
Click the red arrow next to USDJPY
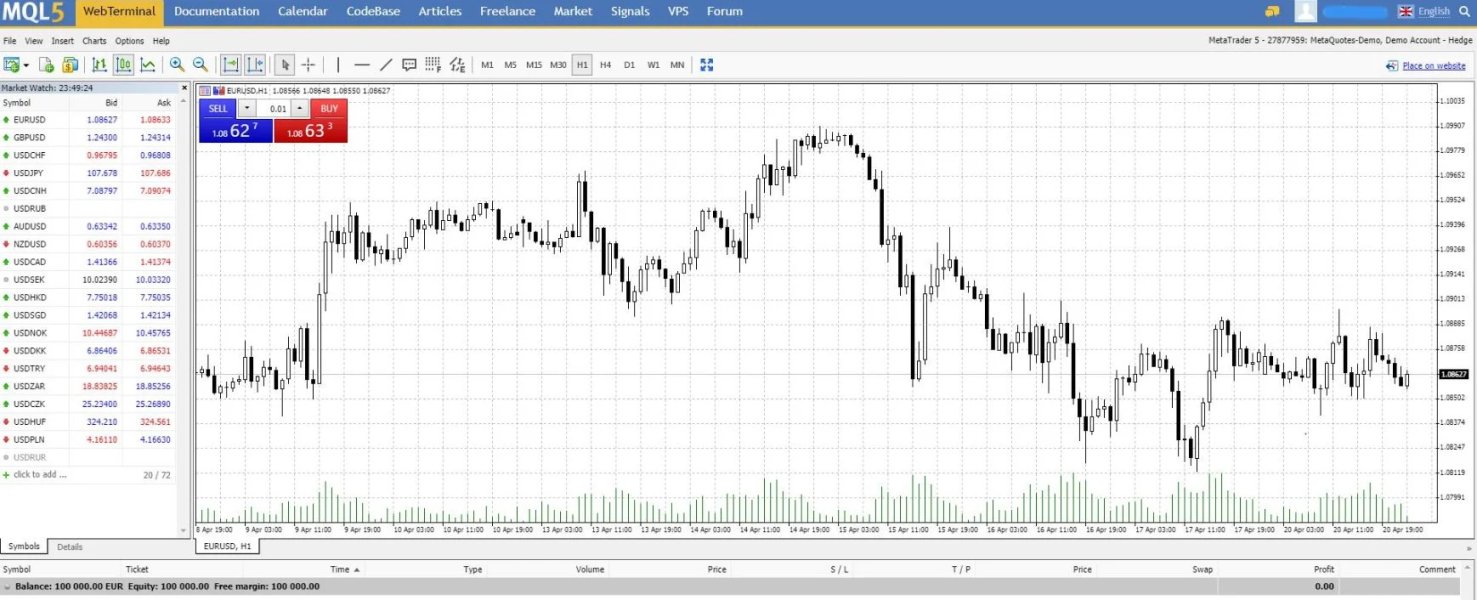click(7, 173)
